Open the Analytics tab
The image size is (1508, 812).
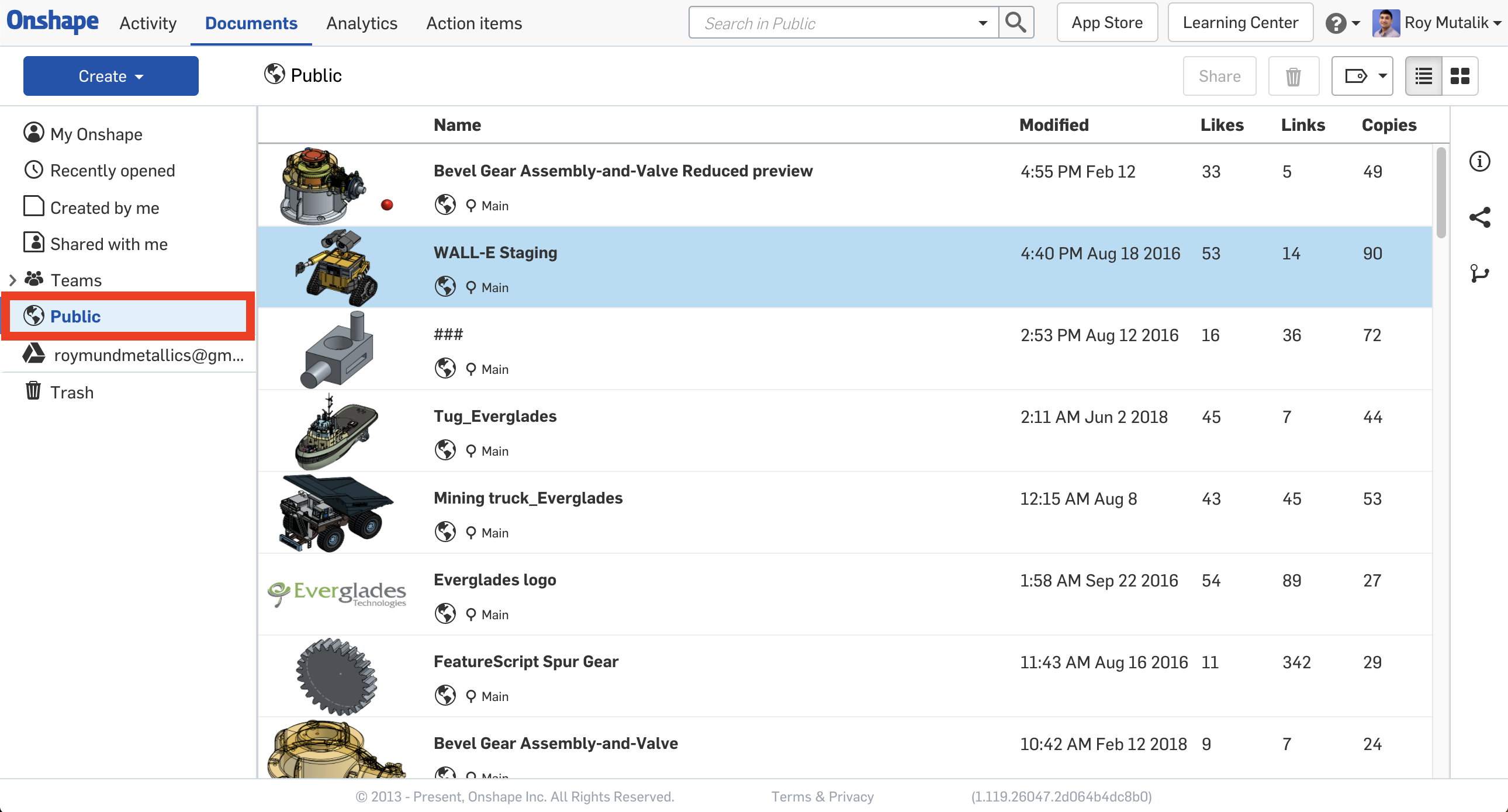point(362,23)
